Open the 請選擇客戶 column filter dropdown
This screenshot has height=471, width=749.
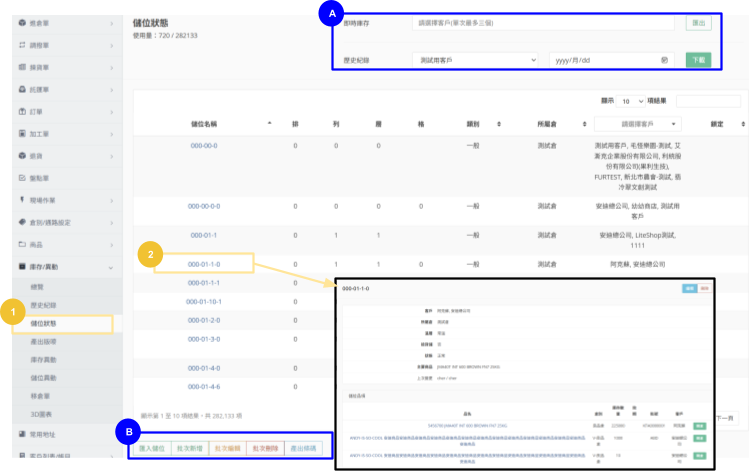coord(638,124)
